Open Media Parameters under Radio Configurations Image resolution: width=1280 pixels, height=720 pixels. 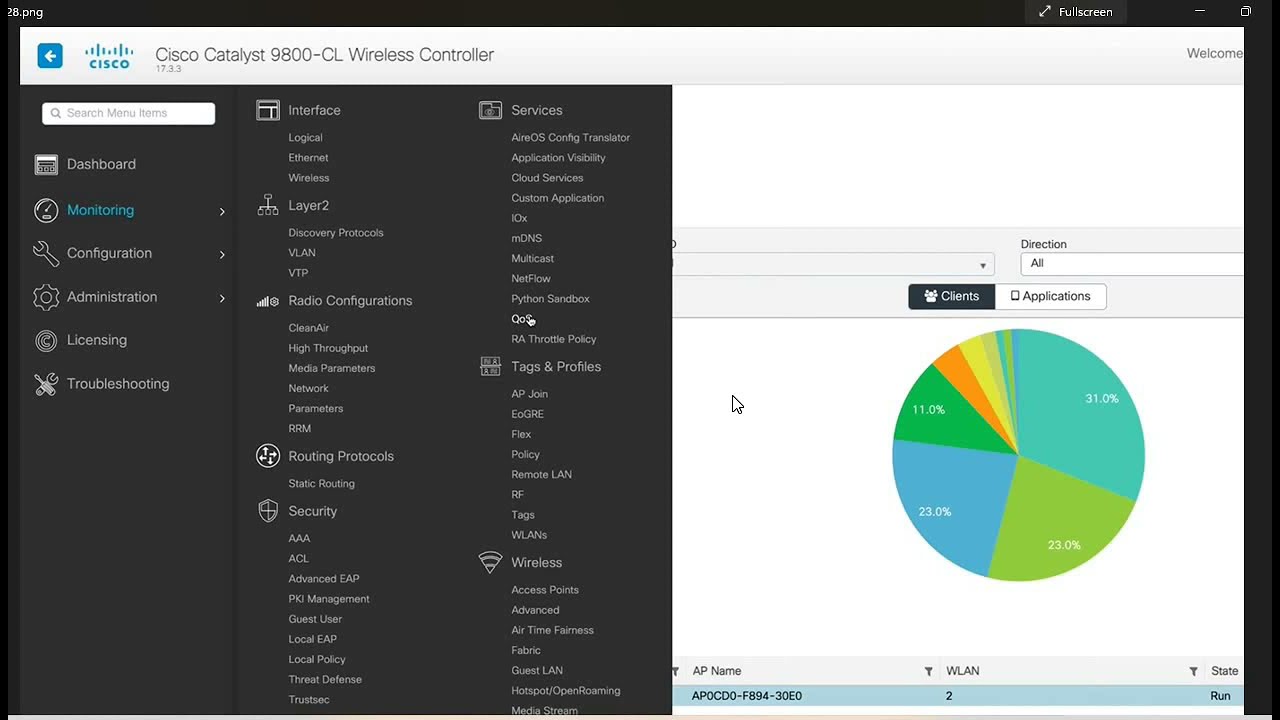pos(332,368)
